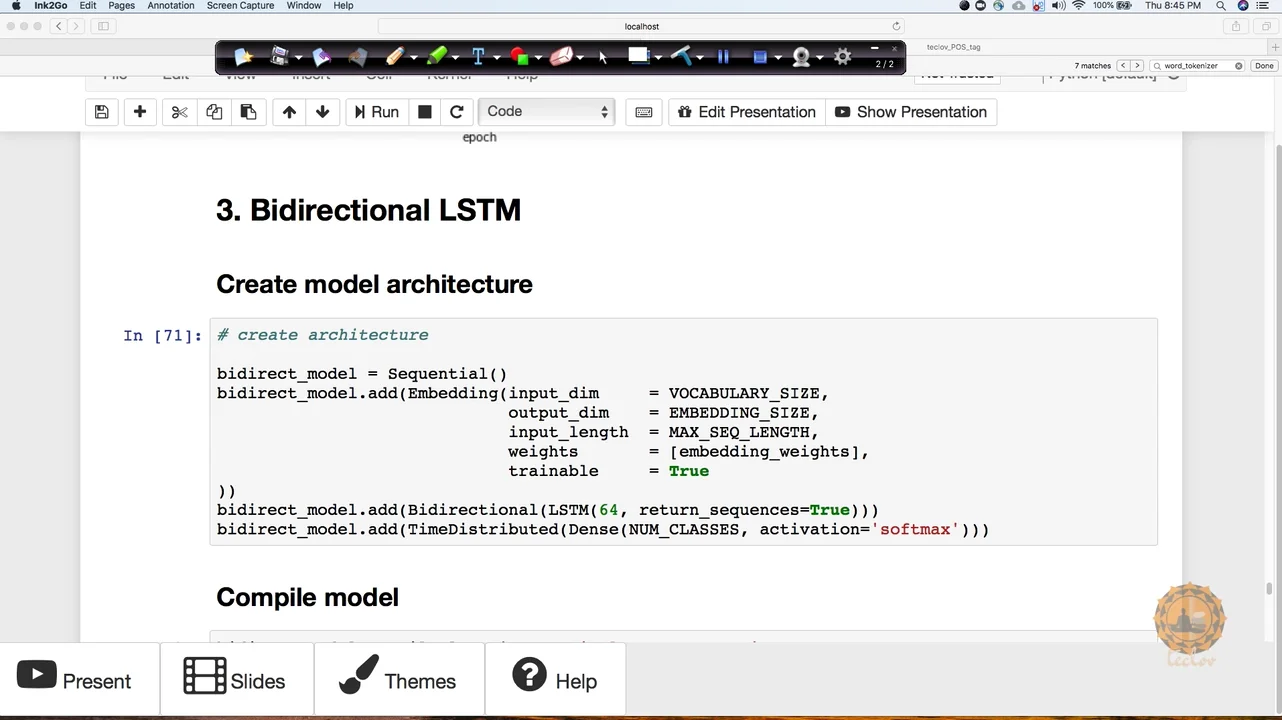Image resolution: width=1282 pixels, height=720 pixels.
Task: Open Ink2Go settings gear
Action: tap(843, 57)
